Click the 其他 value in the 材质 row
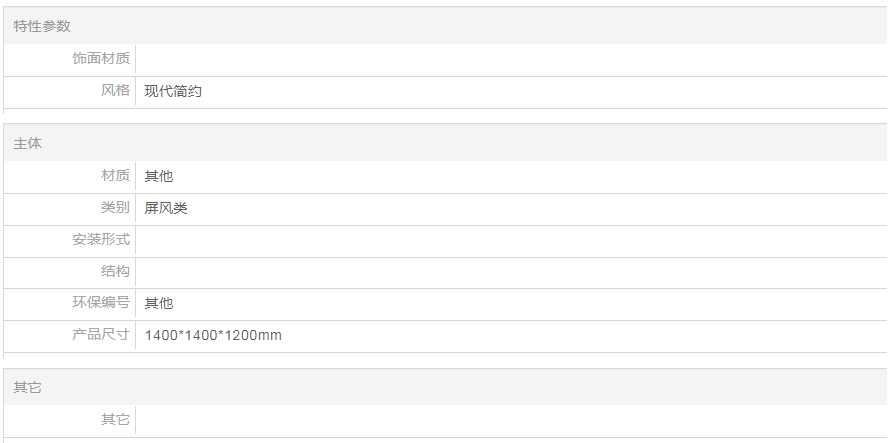 [x=159, y=176]
